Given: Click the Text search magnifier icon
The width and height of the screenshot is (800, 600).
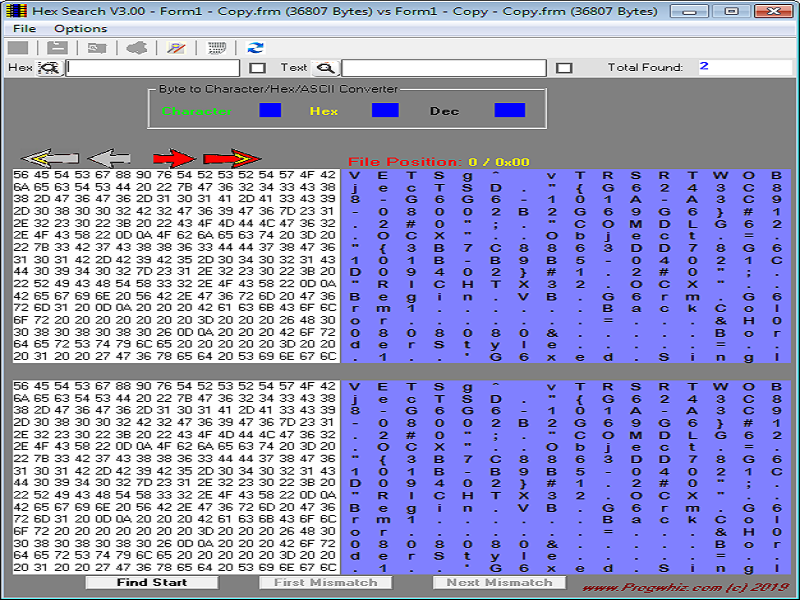Looking at the screenshot, I should pos(325,68).
